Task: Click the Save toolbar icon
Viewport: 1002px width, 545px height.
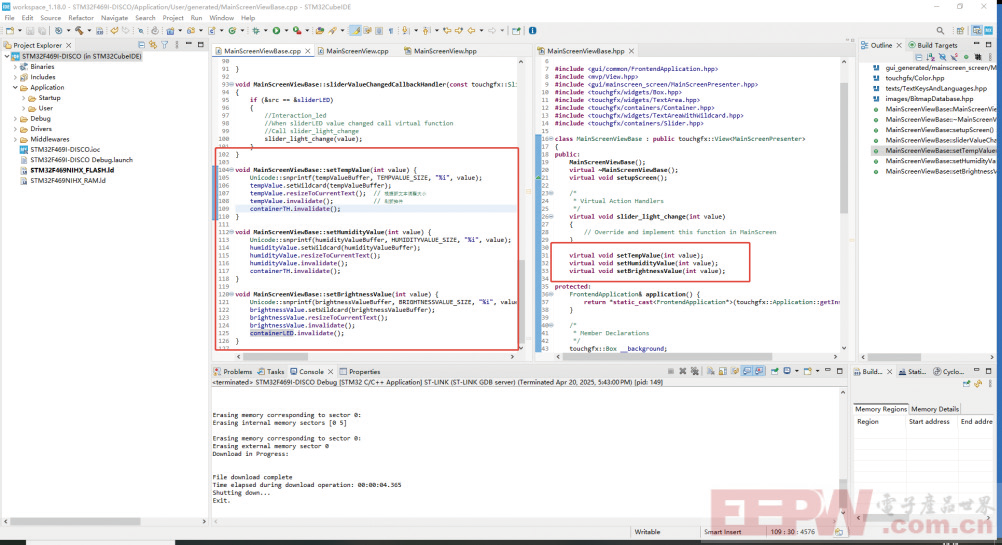Action: click(30, 30)
